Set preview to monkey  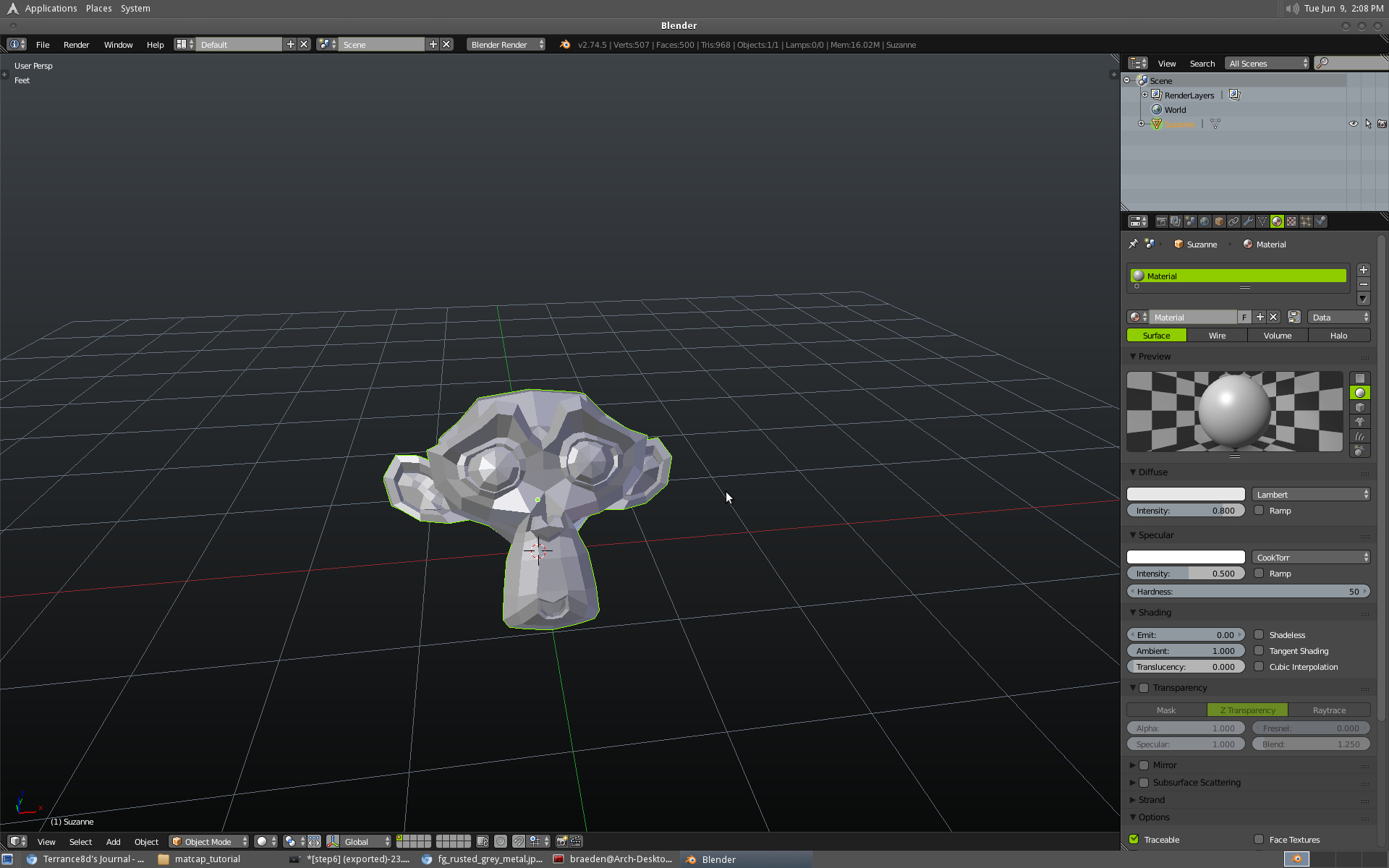1360,422
